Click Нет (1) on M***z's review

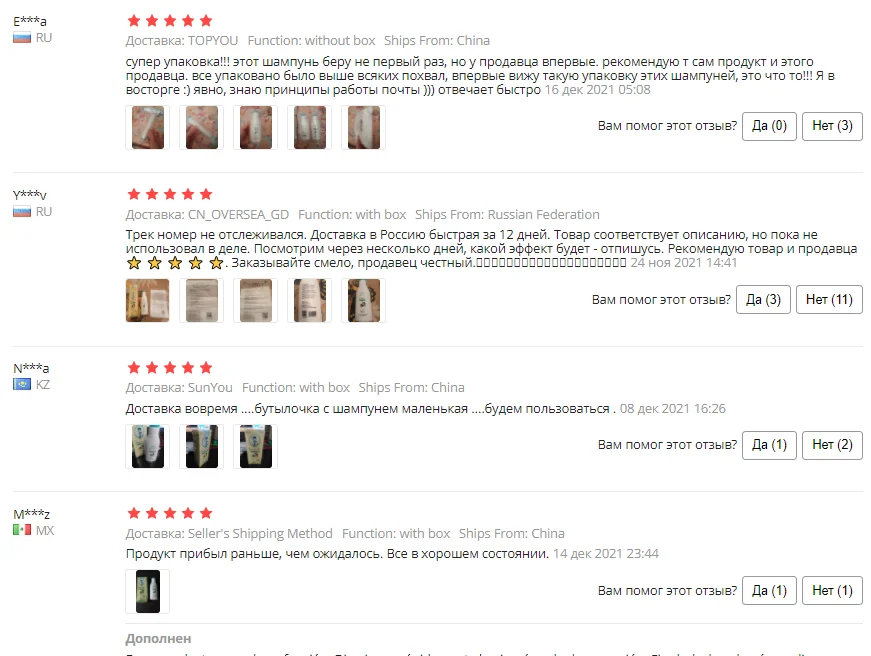[x=832, y=590]
